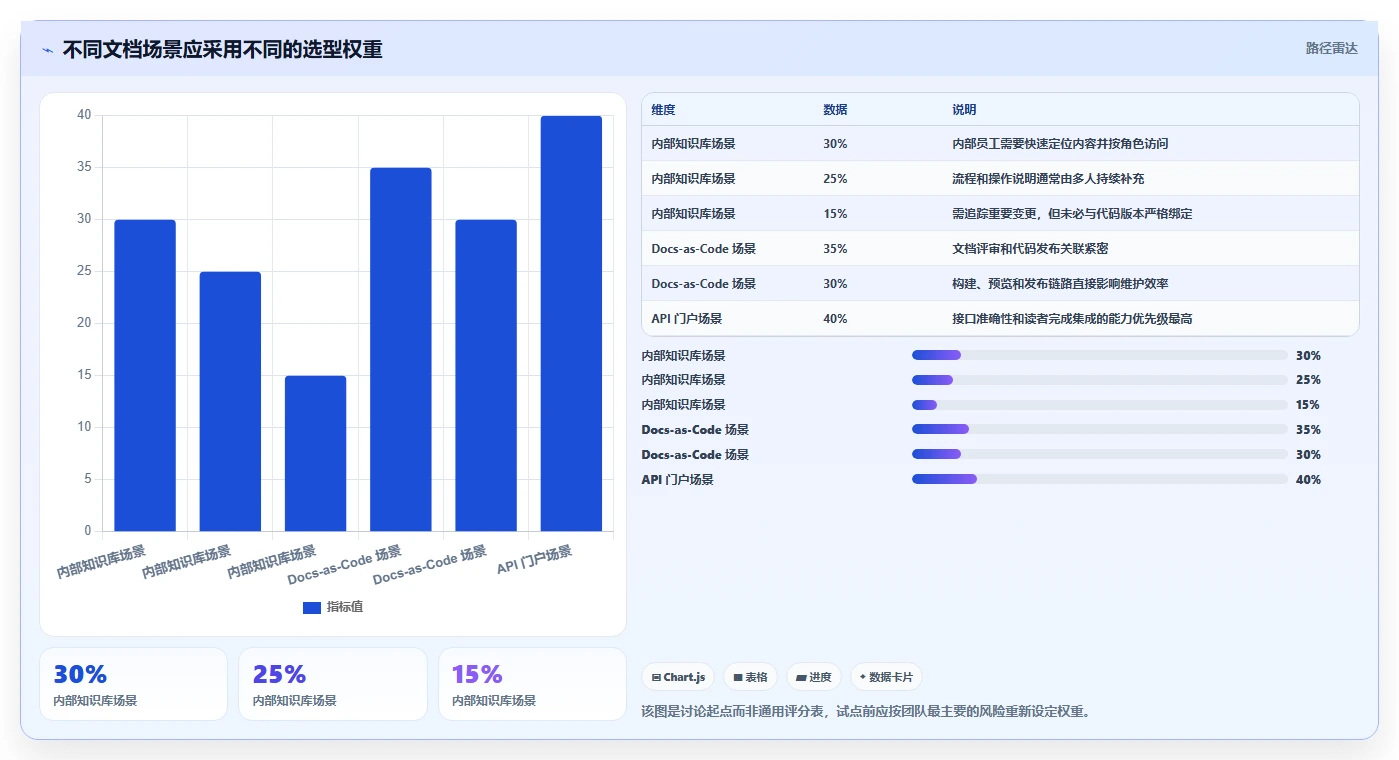Image resolution: width=1399 pixels, height=760 pixels.
Task: Click the 维度 column header
Action: tap(663, 110)
